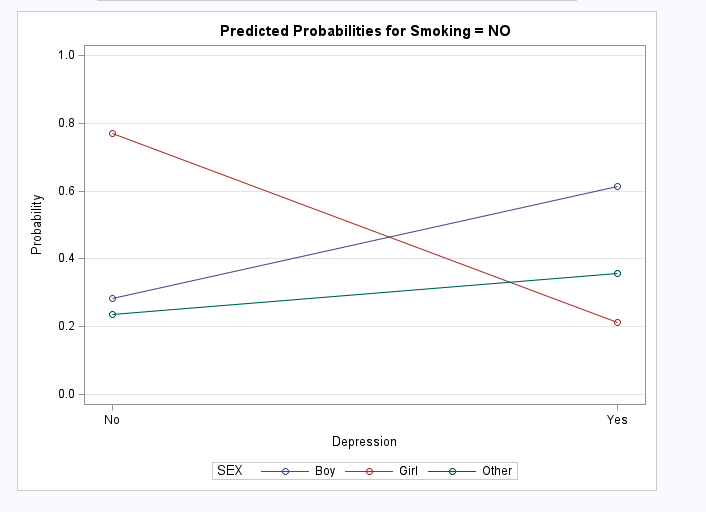Select the Other data point at Depression Yes

click(617, 273)
